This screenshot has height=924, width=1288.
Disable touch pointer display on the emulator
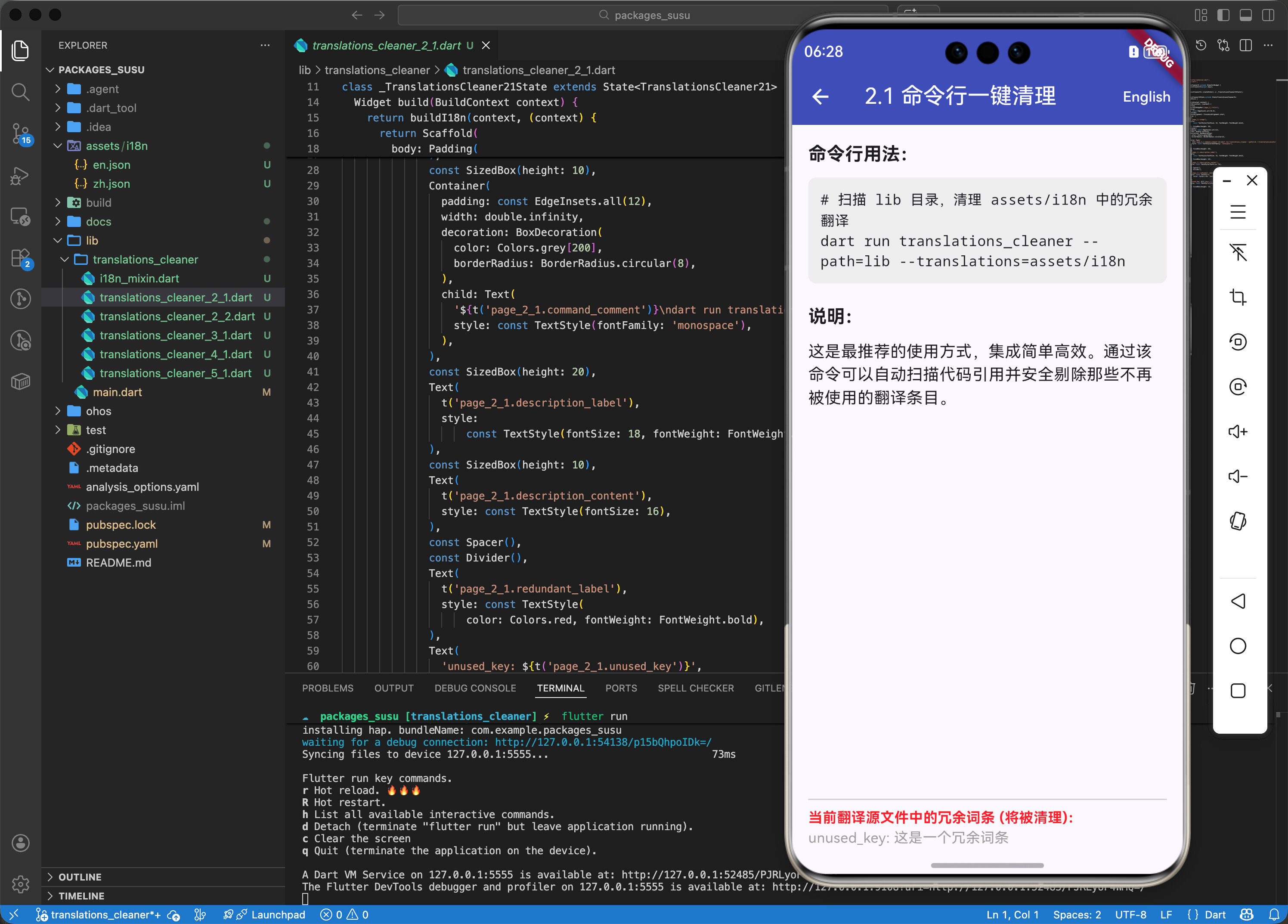point(1238,252)
